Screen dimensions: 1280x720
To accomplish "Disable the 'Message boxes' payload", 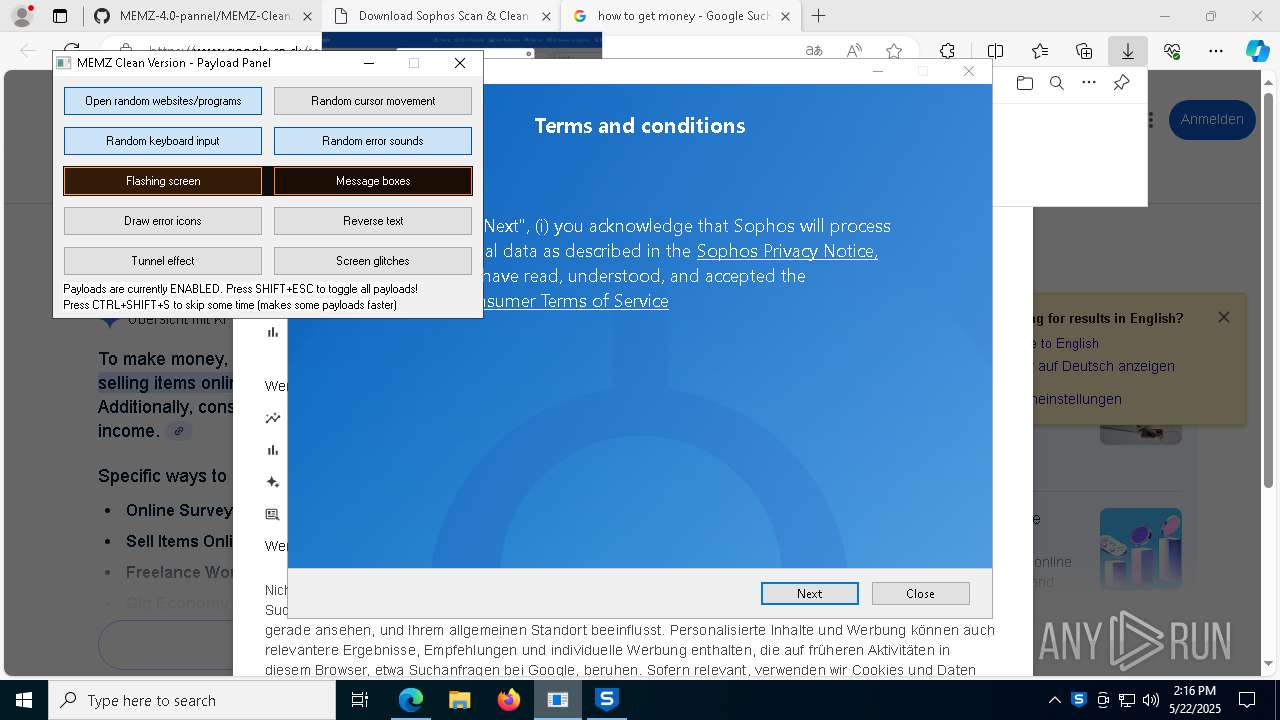I will click(x=373, y=181).
